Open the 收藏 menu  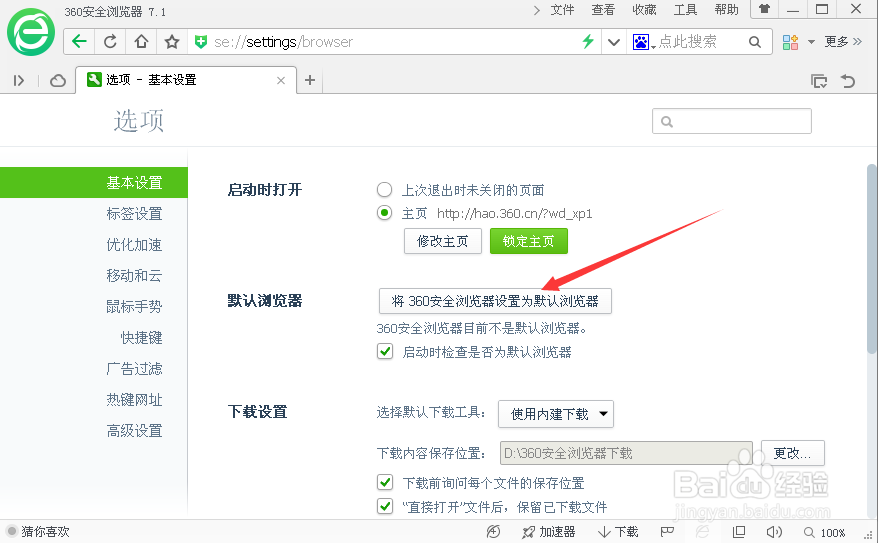(644, 10)
